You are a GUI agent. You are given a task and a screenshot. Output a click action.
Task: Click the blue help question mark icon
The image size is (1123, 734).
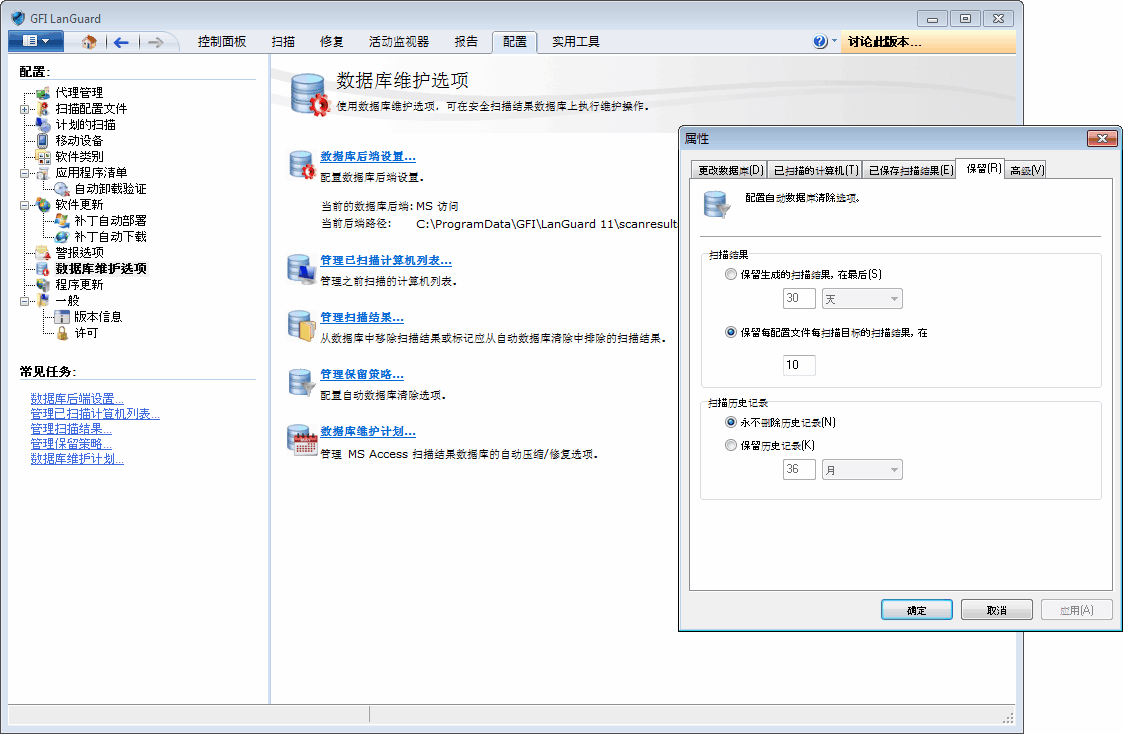click(x=820, y=42)
